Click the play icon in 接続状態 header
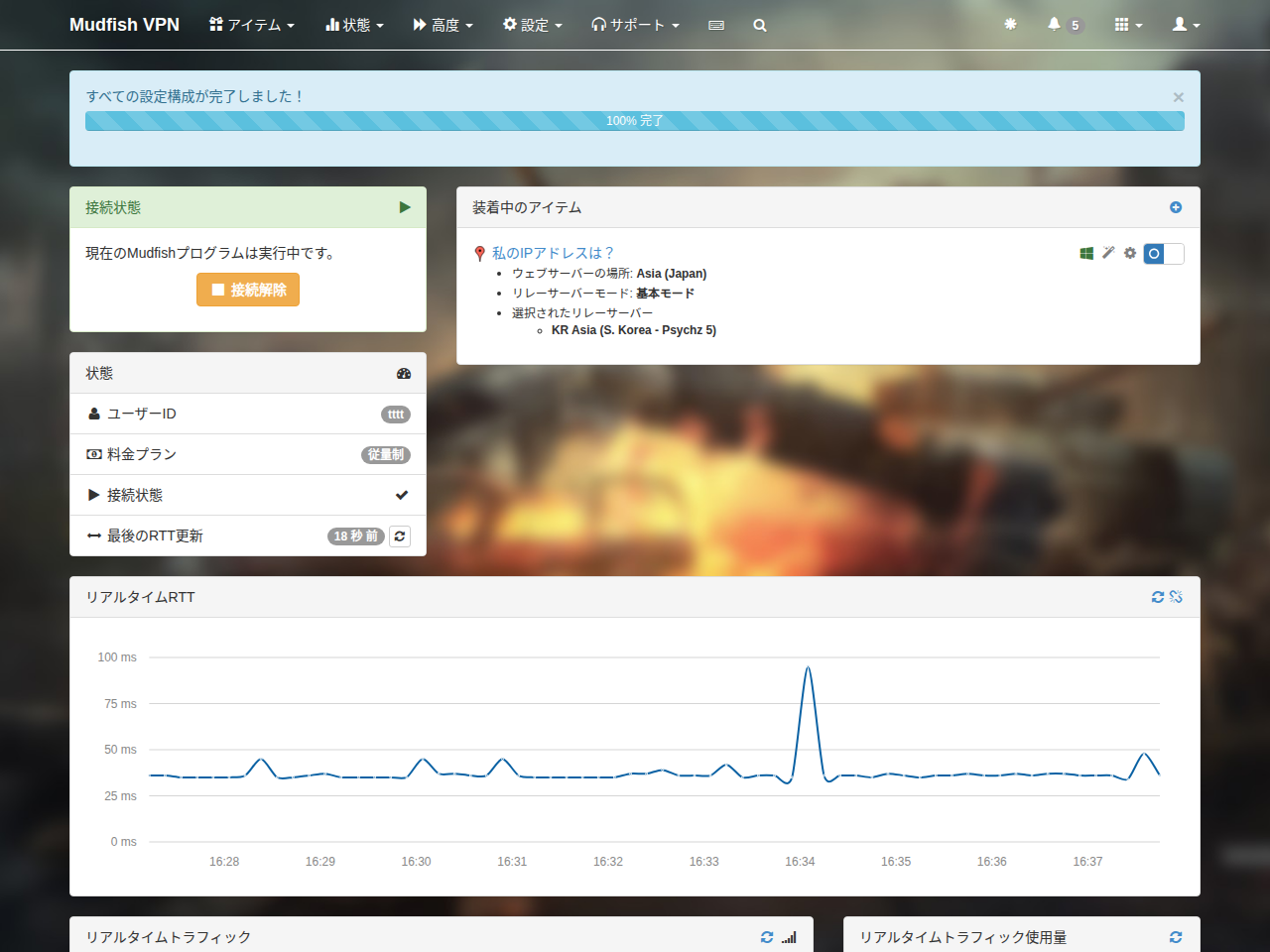This screenshot has width=1270, height=952. click(405, 207)
